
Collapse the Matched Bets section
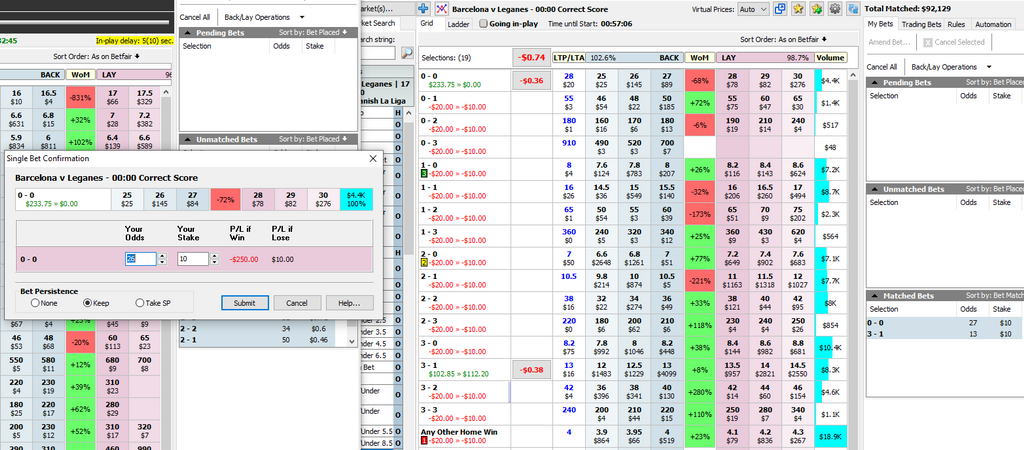pos(872,296)
